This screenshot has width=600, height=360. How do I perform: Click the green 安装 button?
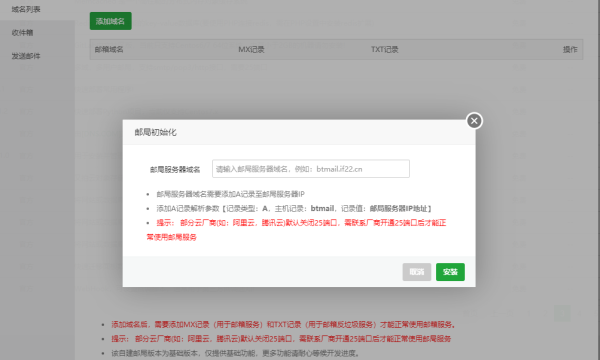click(x=450, y=272)
